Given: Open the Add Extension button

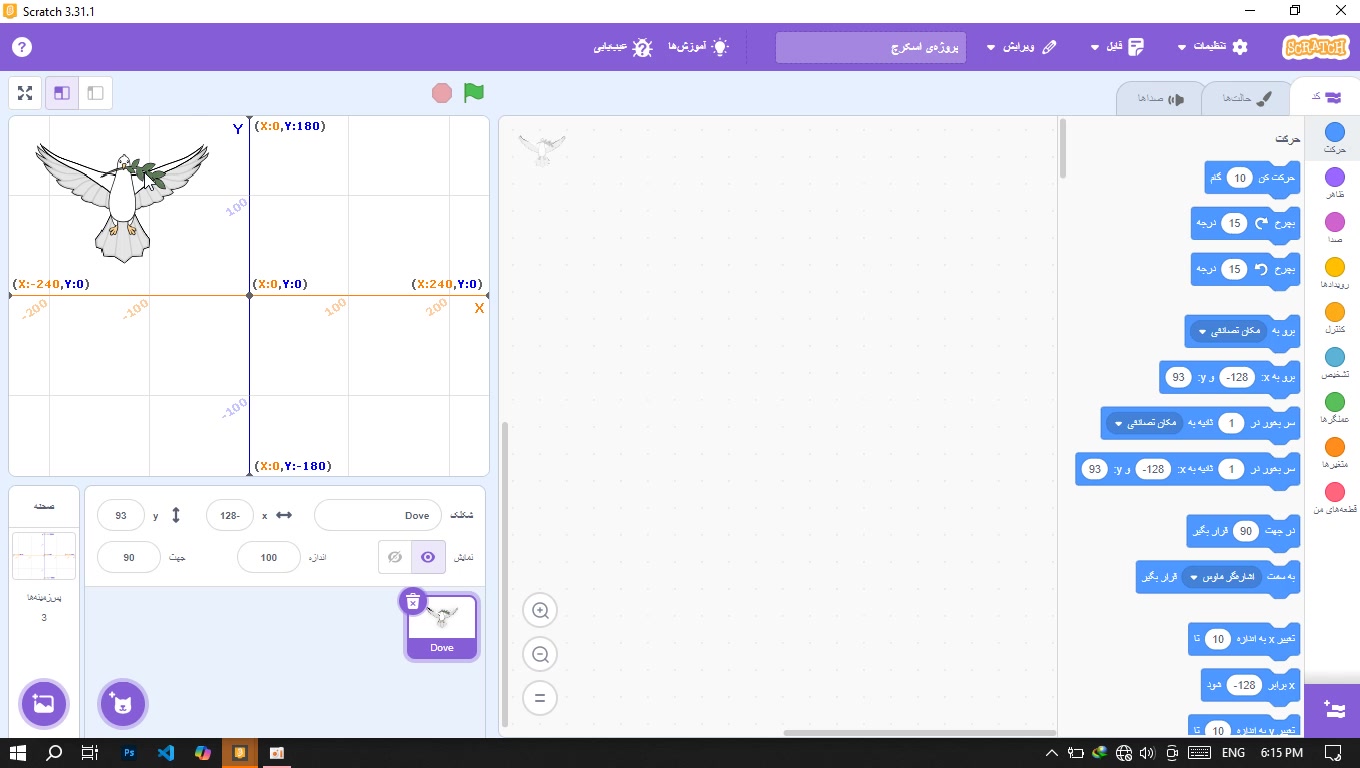Looking at the screenshot, I should coord(1334,710).
